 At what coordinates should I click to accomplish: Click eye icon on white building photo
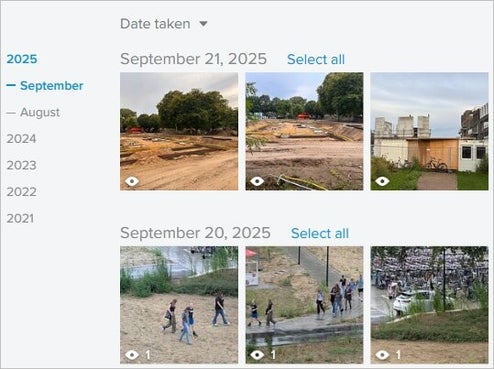382,181
